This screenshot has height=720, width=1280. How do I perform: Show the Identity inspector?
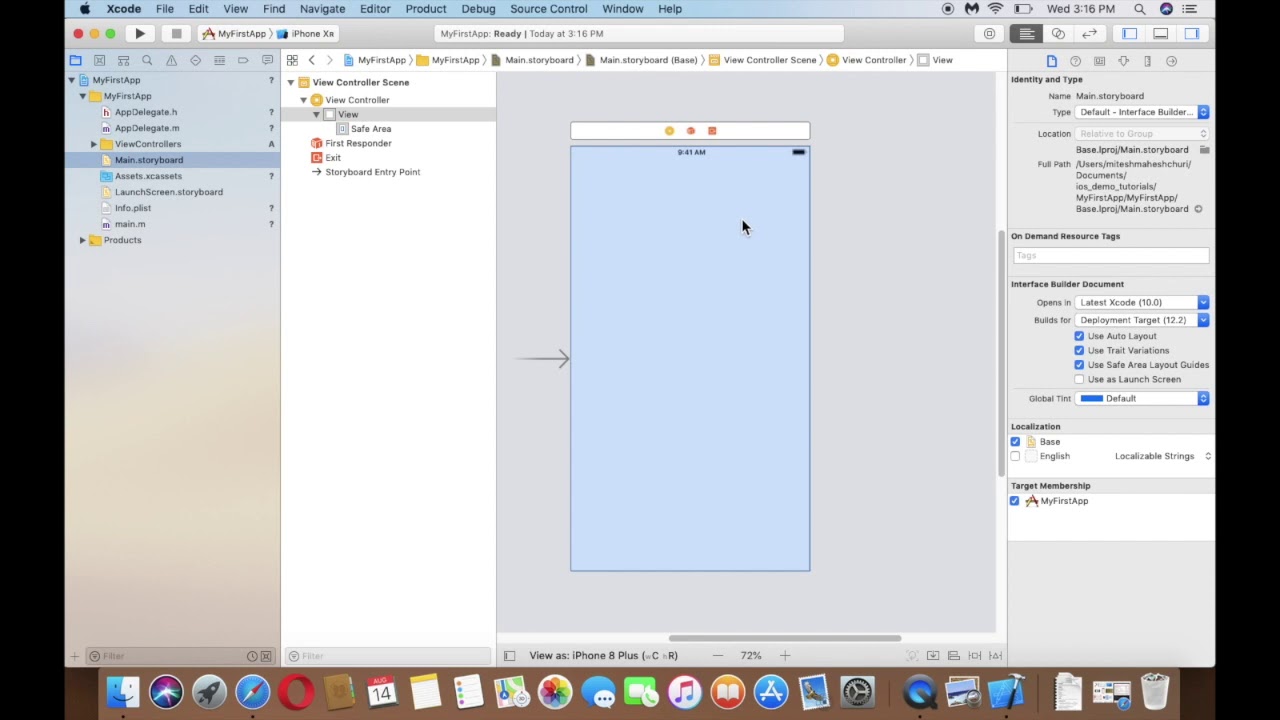[1099, 61]
